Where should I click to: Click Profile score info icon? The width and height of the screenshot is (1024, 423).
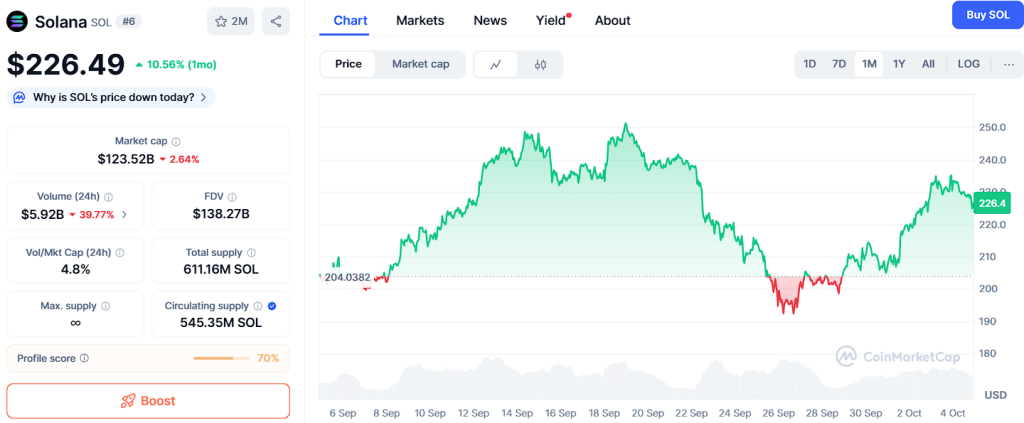(x=84, y=358)
